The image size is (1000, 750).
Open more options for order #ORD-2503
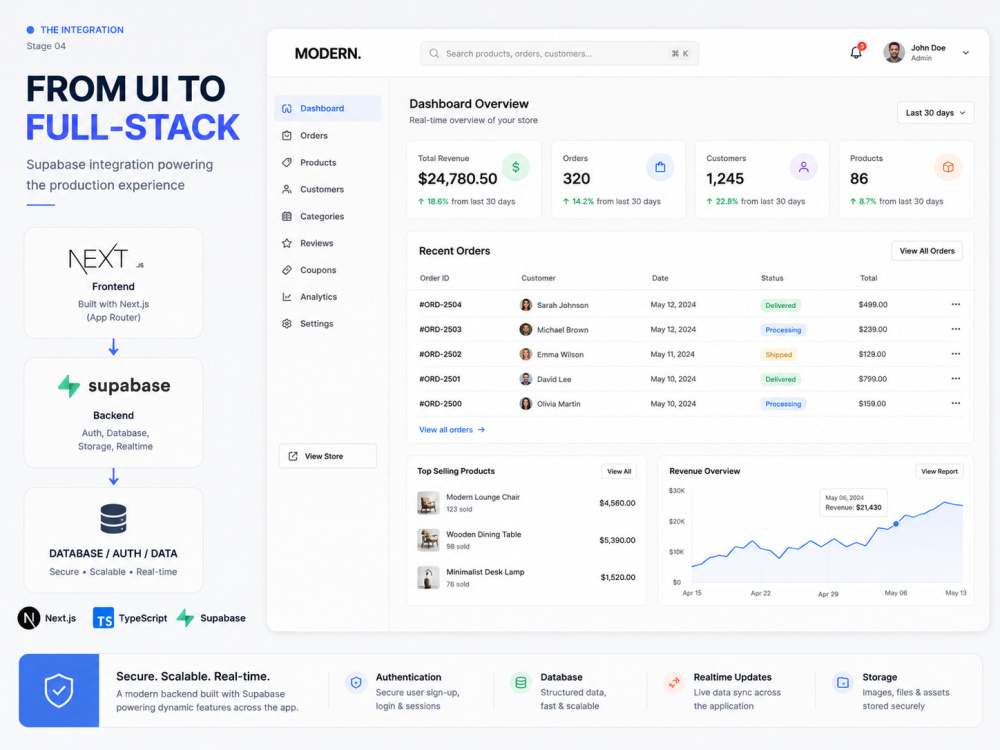click(x=955, y=329)
